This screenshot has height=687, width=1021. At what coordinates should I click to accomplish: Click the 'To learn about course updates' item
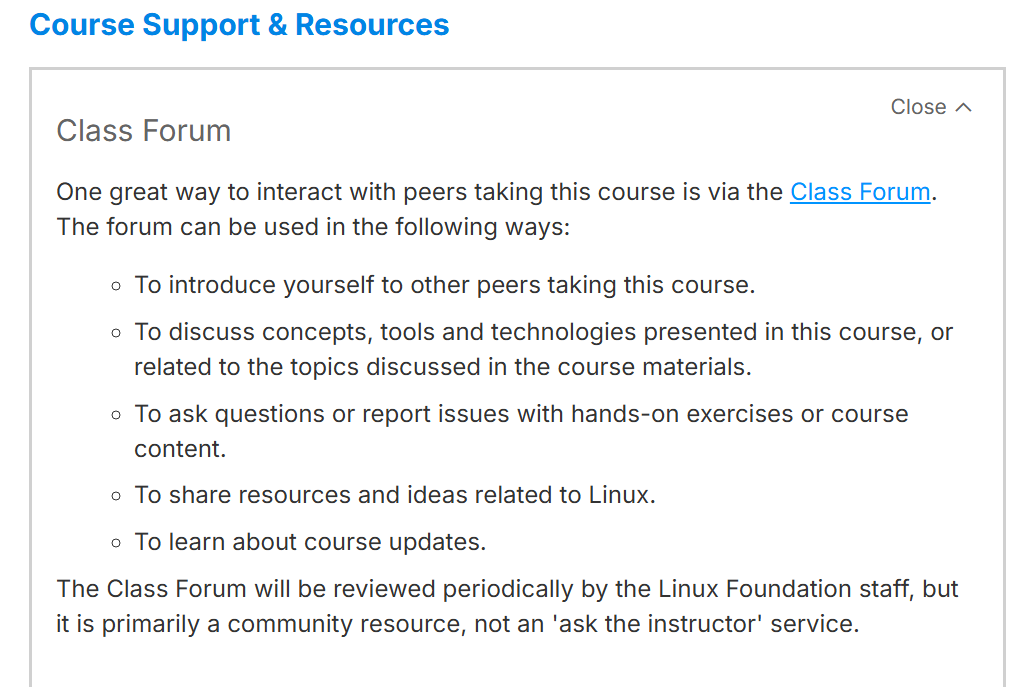(310, 542)
